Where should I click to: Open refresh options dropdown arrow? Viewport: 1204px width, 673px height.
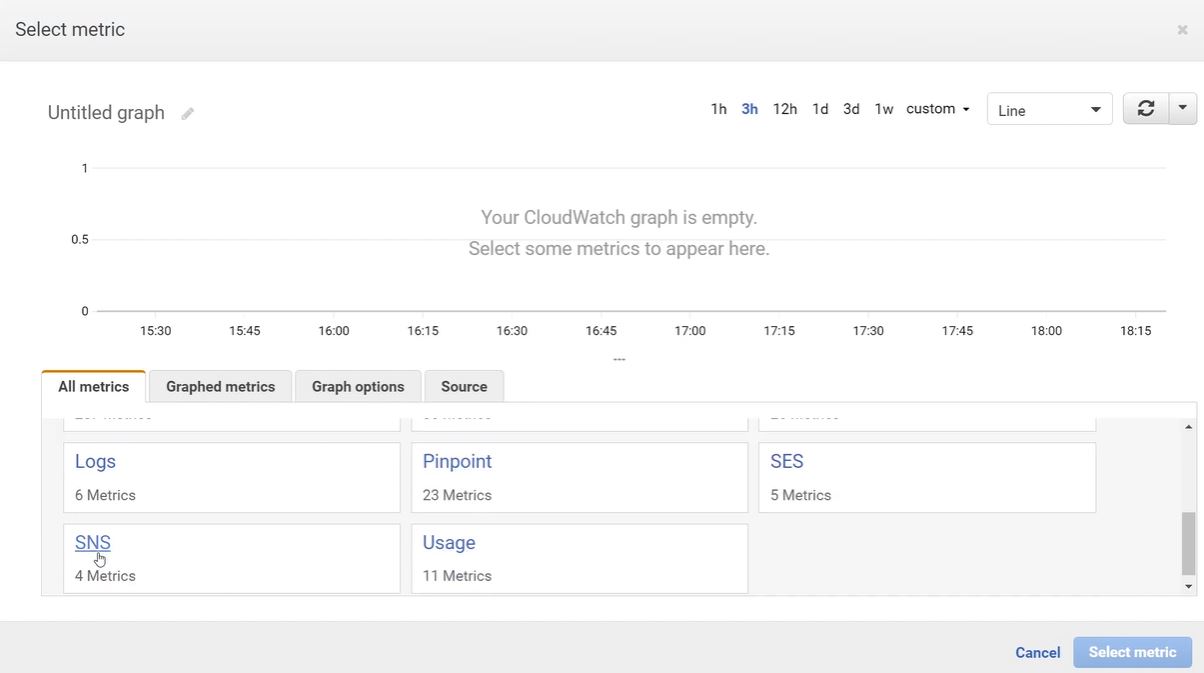point(1183,109)
